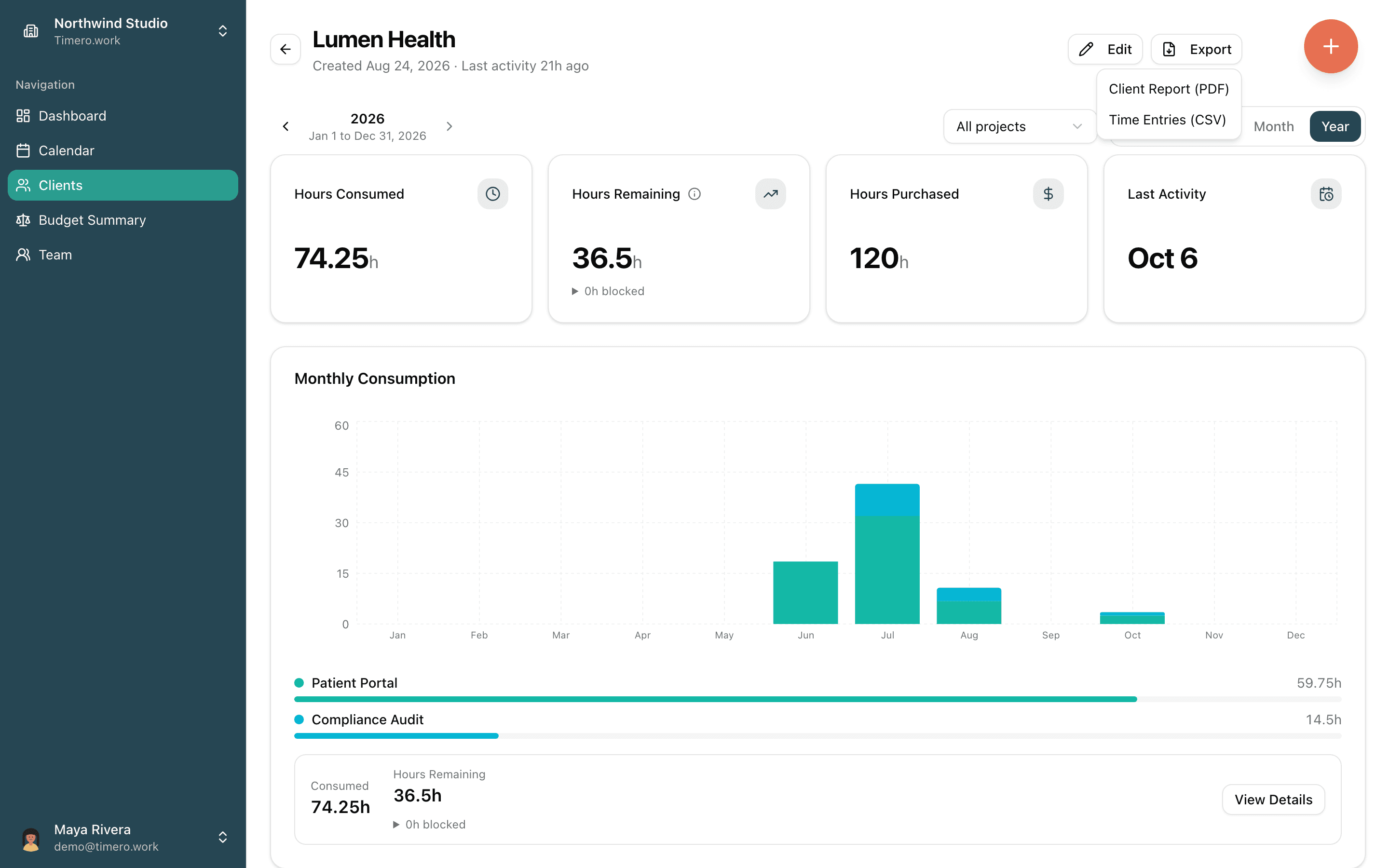Go to next year with right chevron
The height and width of the screenshot is (868, 1389).
click(x=449, y=126)
